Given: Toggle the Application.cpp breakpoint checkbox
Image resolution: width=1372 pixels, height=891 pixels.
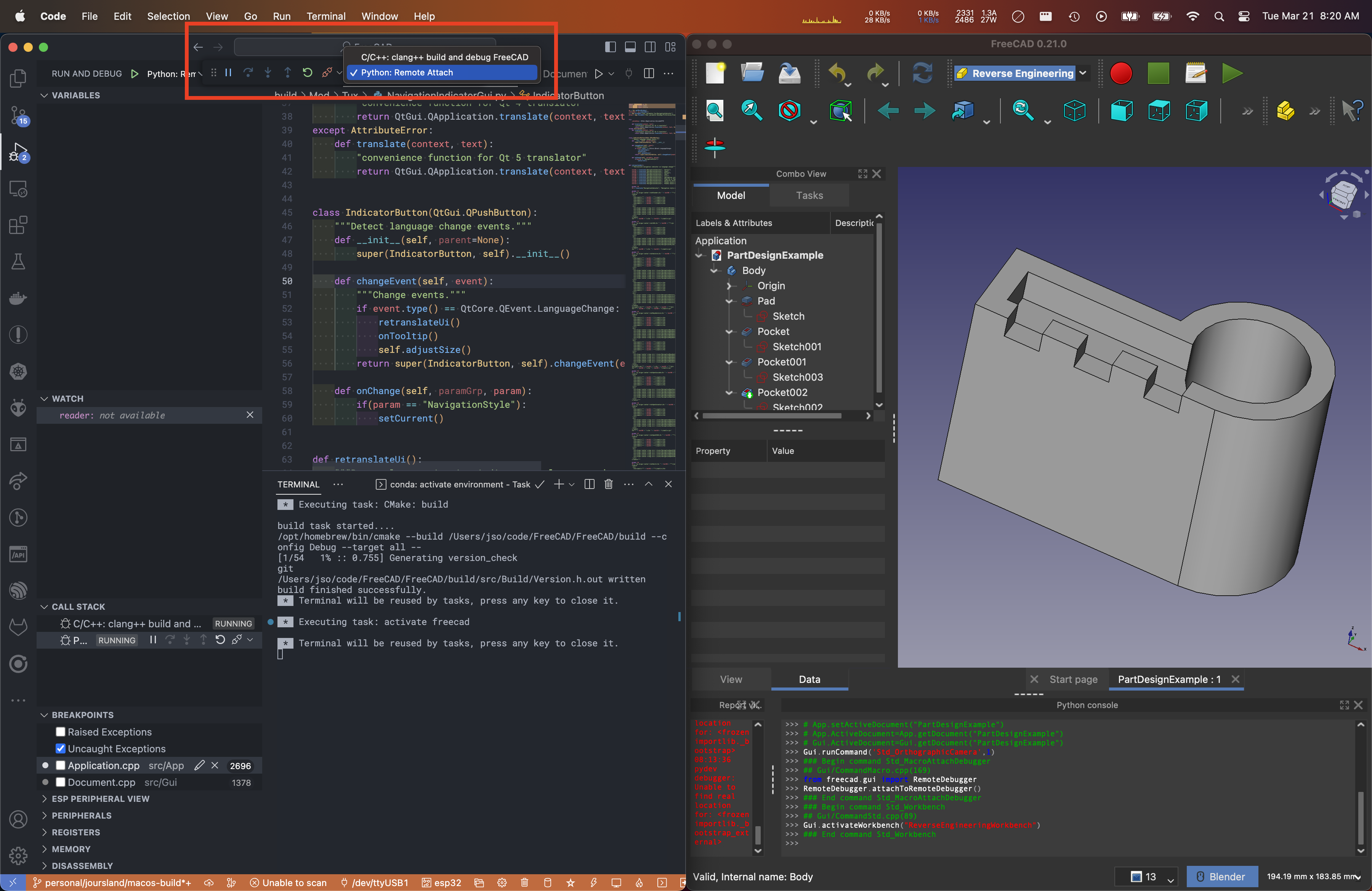Looking at the screenshot, I should (61, 765).
